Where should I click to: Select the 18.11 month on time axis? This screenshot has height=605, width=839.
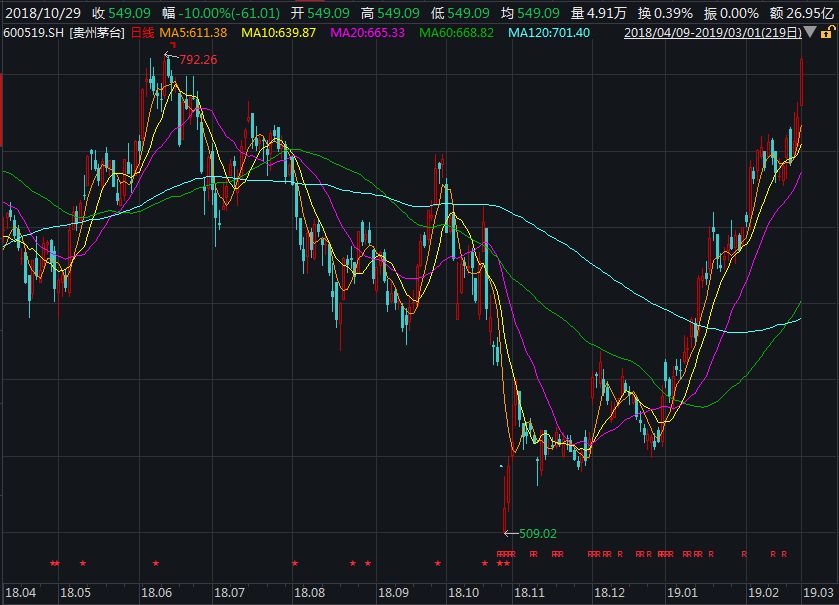click(x=527, y=592)
